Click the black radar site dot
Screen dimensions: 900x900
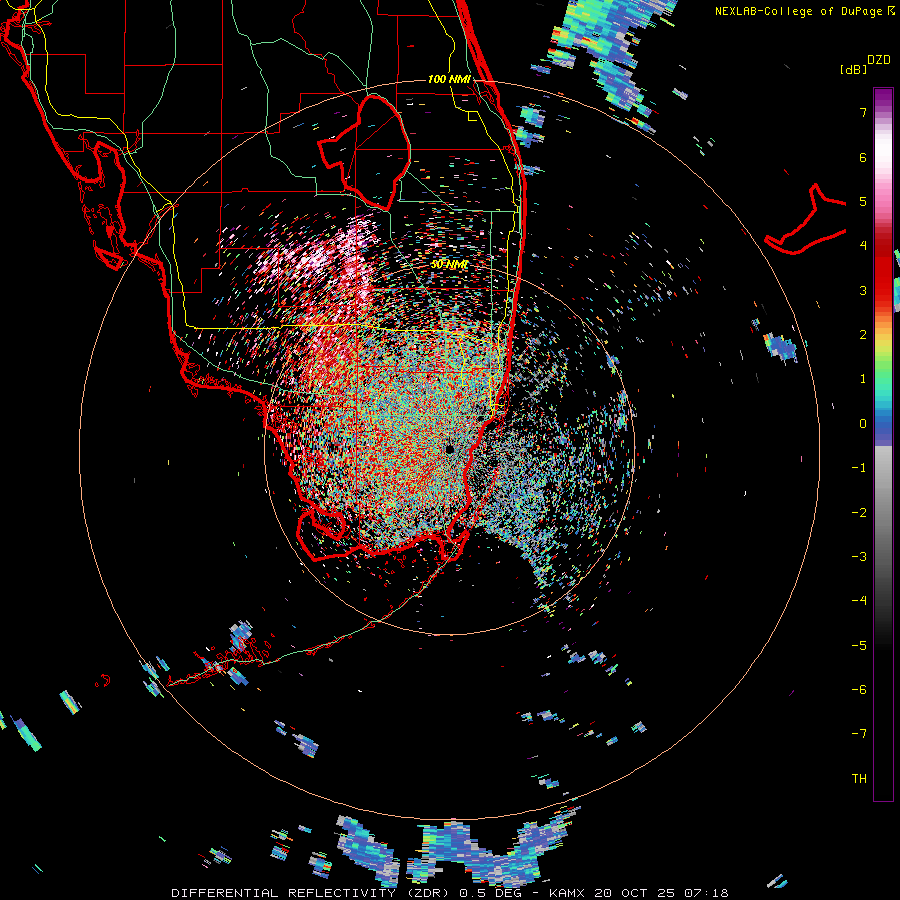(x=450, y=449)
